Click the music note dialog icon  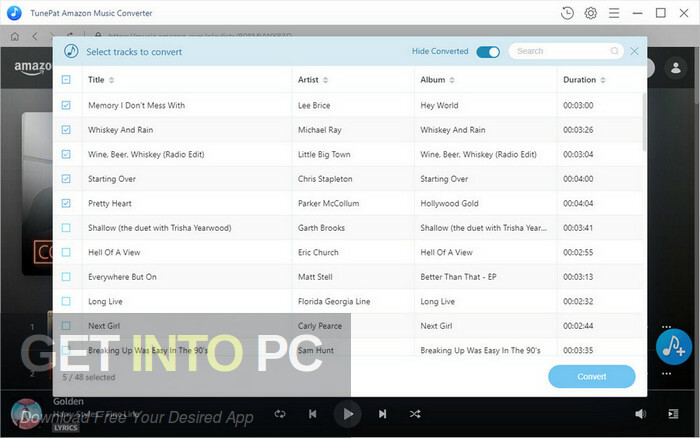pos(71,51)
